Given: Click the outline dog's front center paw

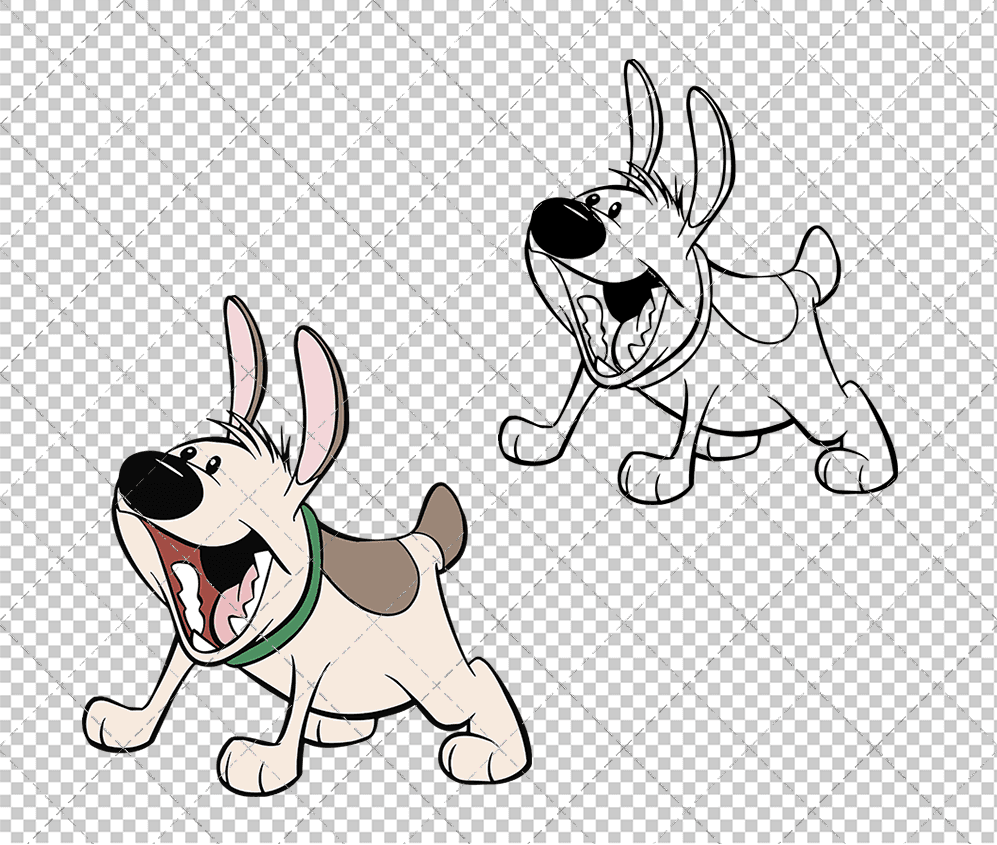Looking at the screenshot, I should pyautogui.click(x=647, y=478).
